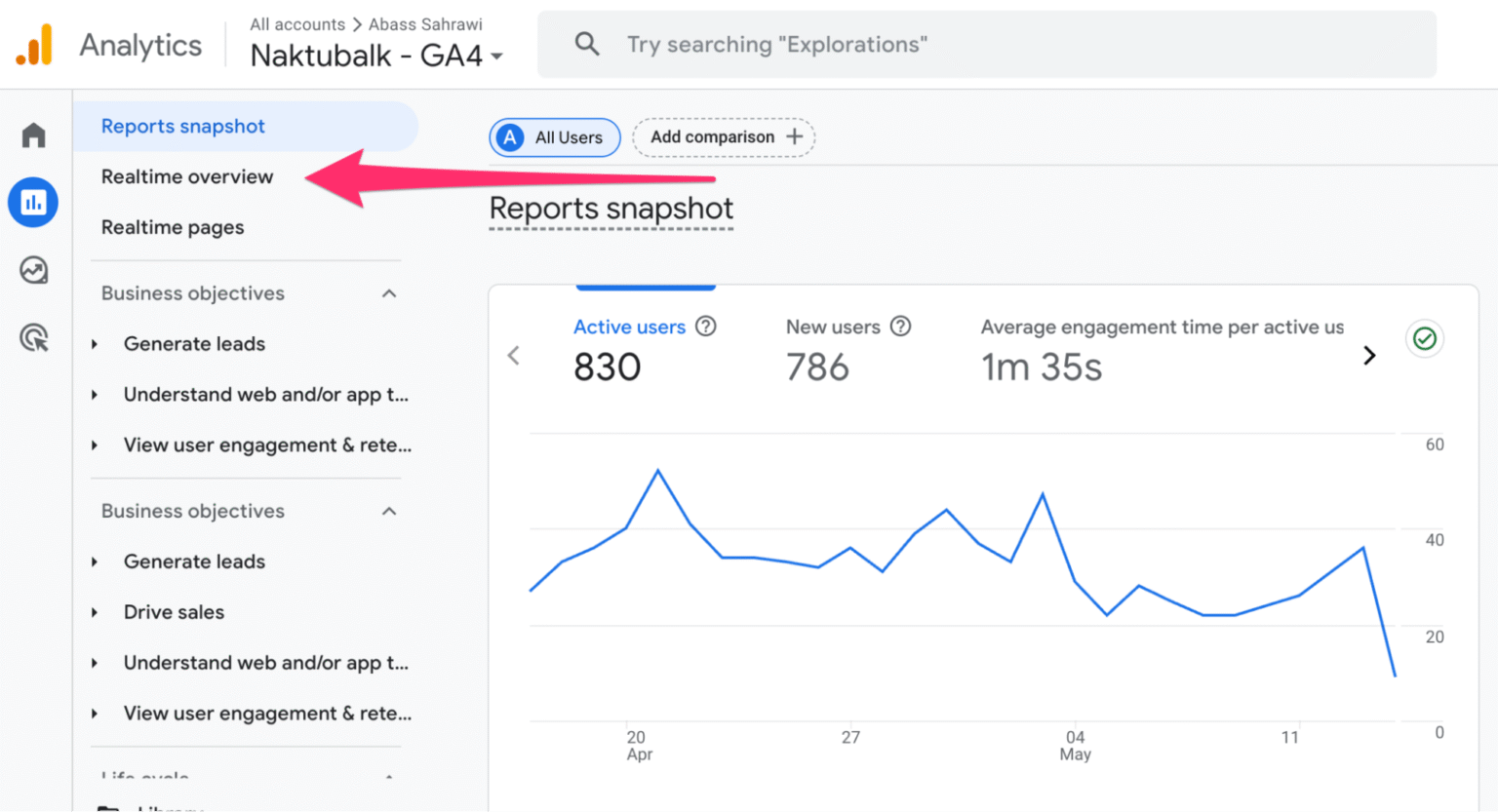Expand the Drive sales tree item

point(95,612)
